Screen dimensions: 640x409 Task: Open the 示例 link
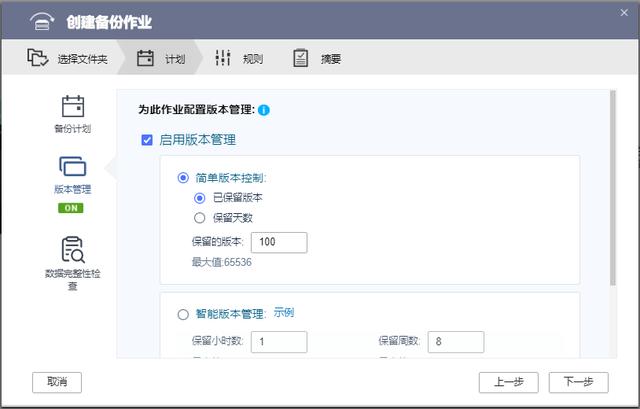[x=284, y=313]
